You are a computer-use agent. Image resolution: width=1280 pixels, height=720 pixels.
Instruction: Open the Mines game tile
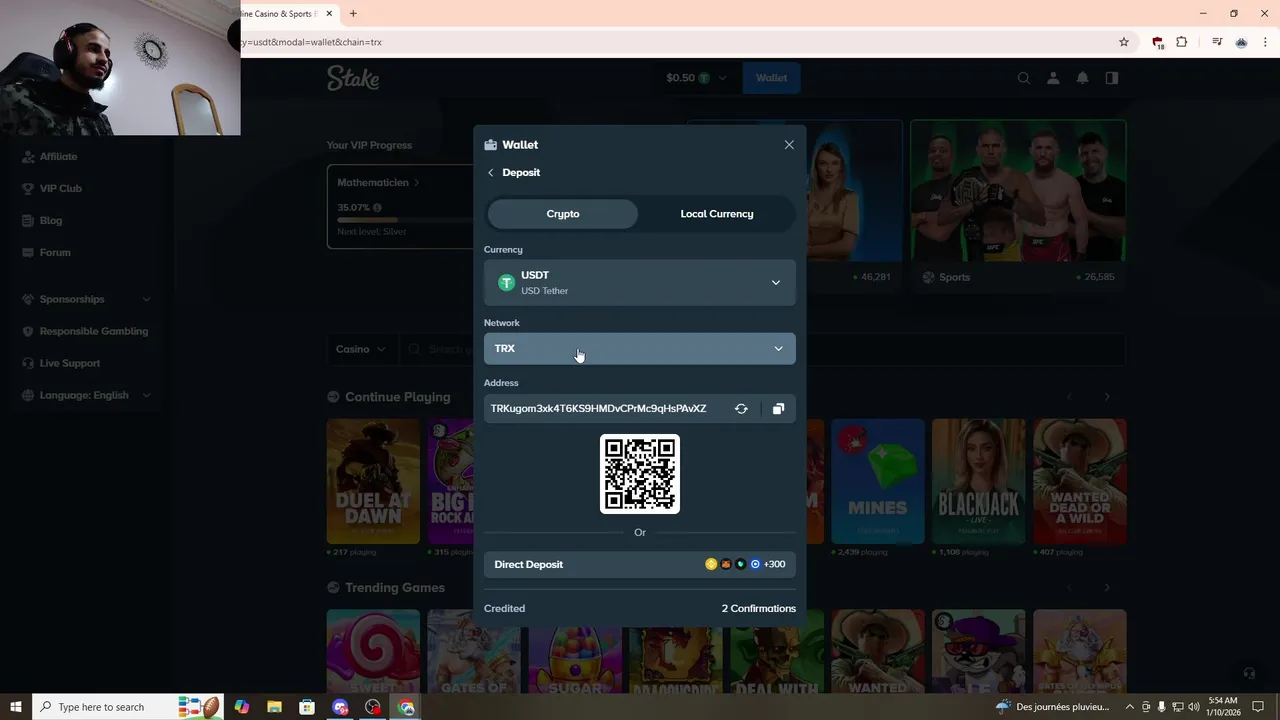tap(877, 481)
